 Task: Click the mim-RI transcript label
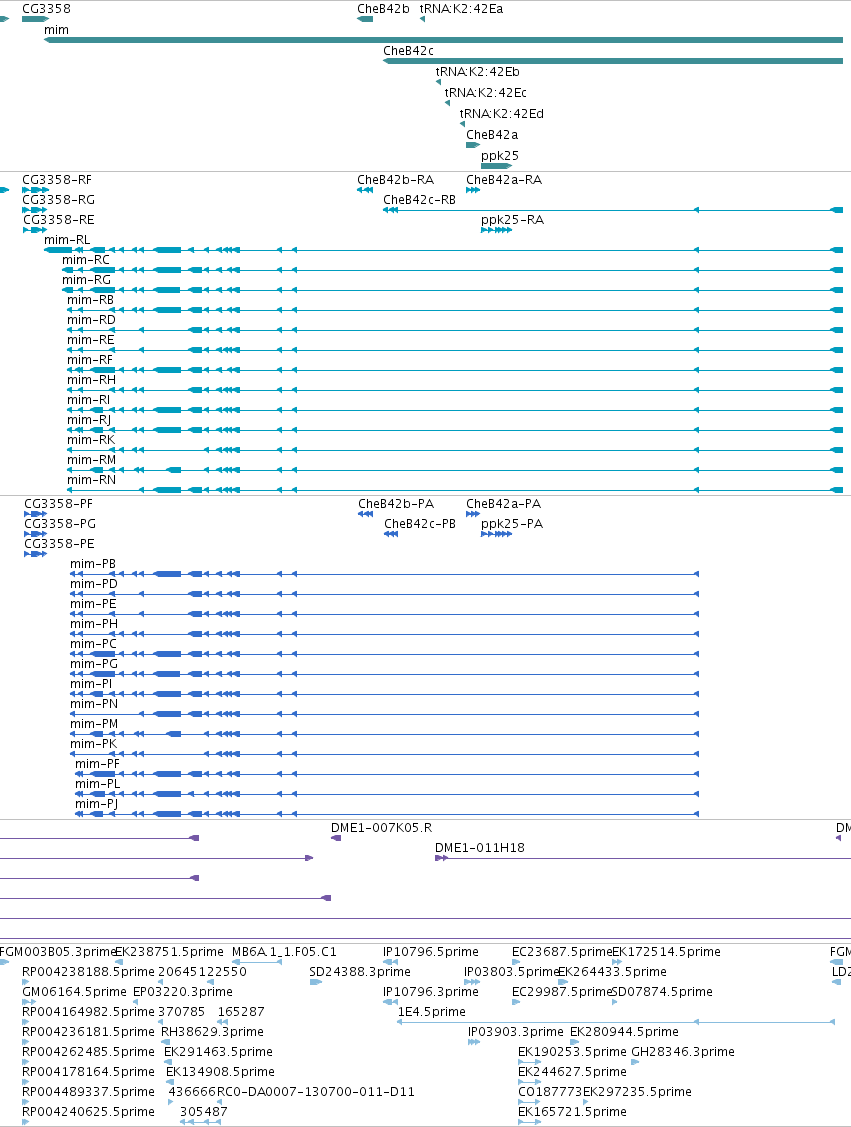pyautogui.click(x=88, y=400)
